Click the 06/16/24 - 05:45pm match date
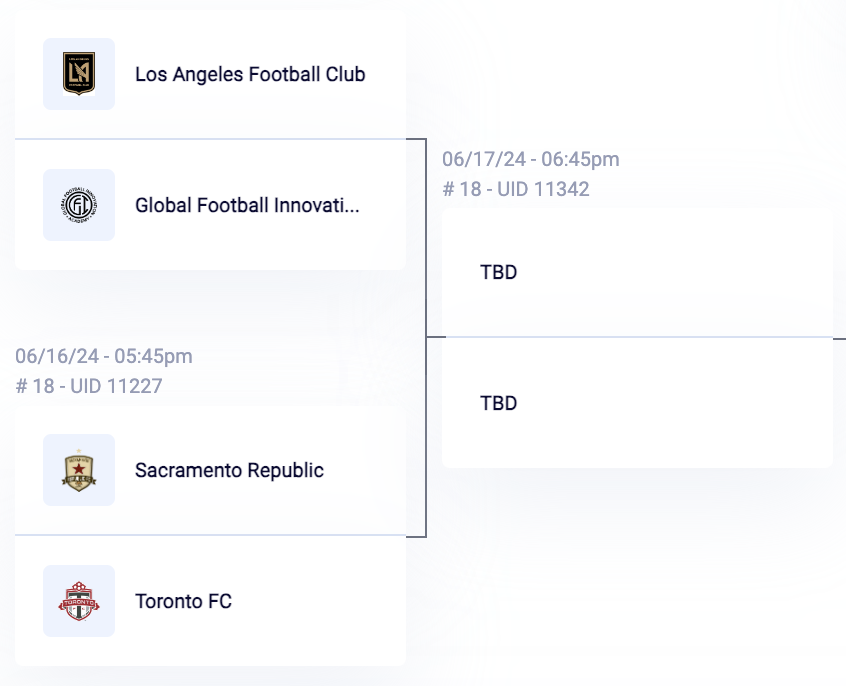The height and width of the screenshot is (686, 846). 104,356
